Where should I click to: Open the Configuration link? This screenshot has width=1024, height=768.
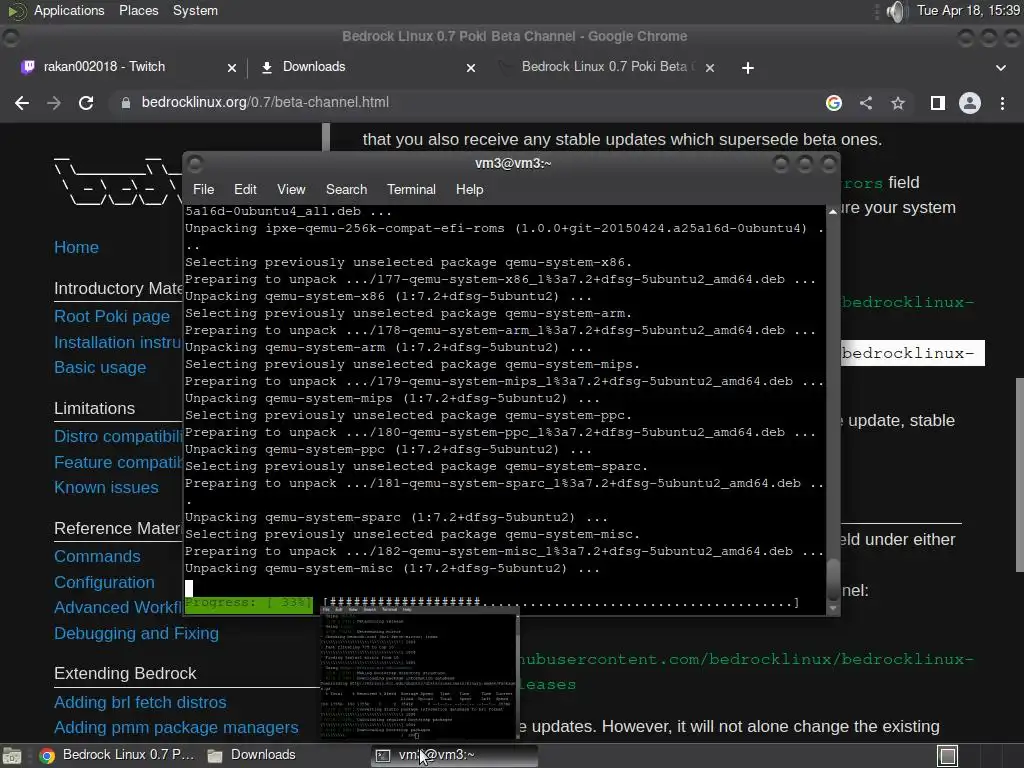(104, 583)
